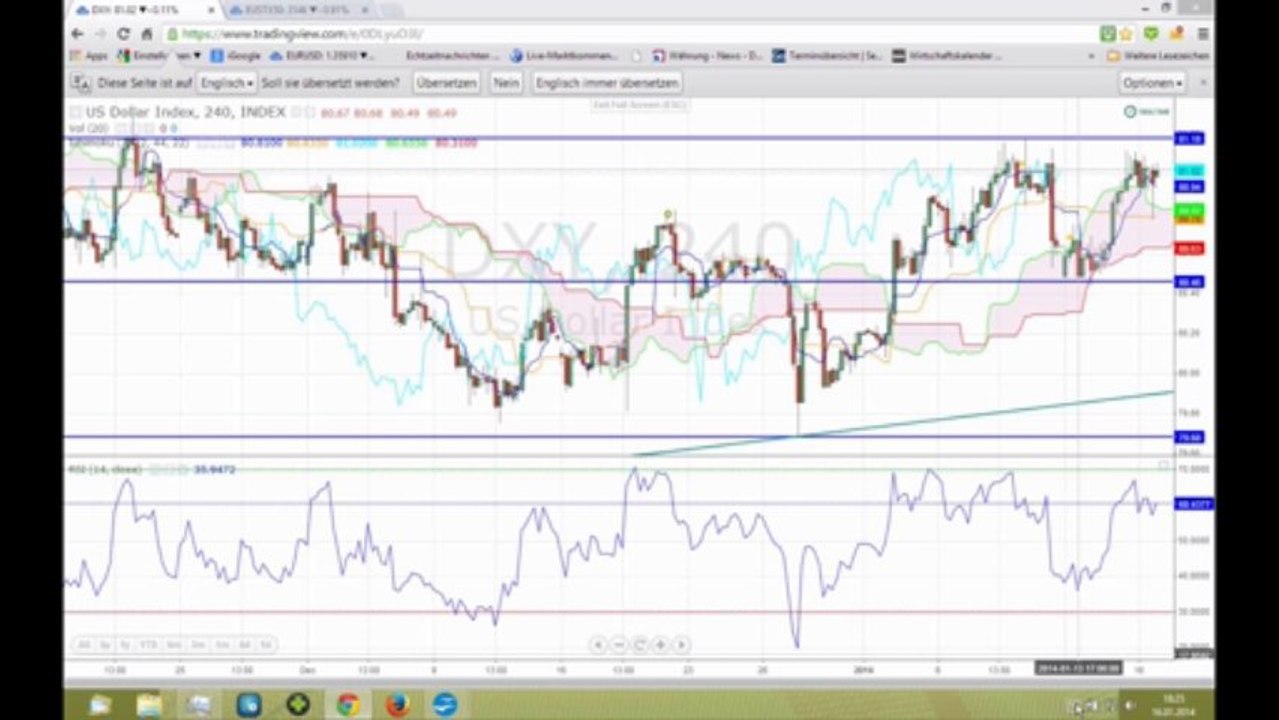Click the chart zoom-out minus button
Image resolution: width=1279 pixels, height=720 pixels.
coord(618,645)
